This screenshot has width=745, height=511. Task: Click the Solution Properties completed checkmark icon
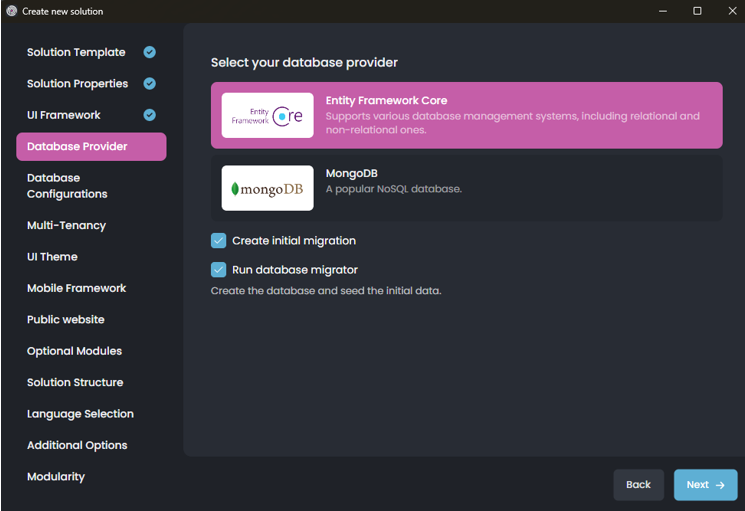tap(150, 84)
